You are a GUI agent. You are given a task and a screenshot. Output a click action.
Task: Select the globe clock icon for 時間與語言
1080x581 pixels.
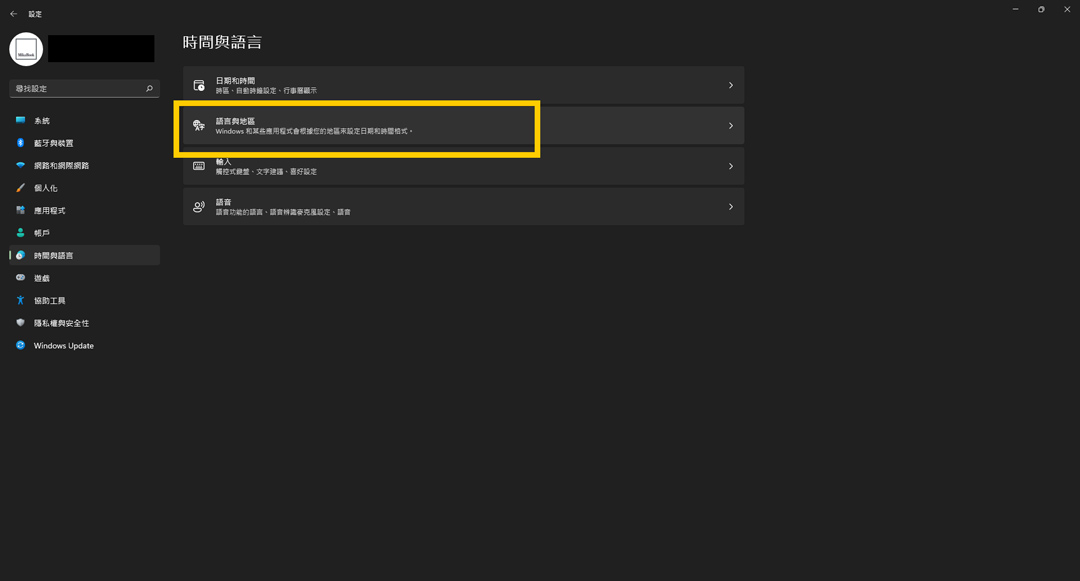click(21, 255)
